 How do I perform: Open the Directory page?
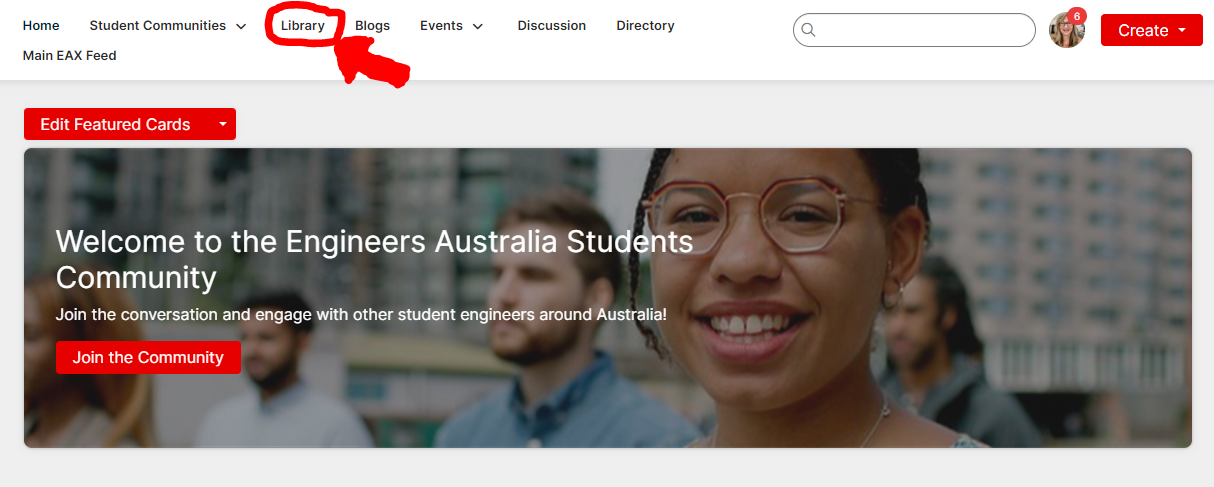[x=645, y=26]
